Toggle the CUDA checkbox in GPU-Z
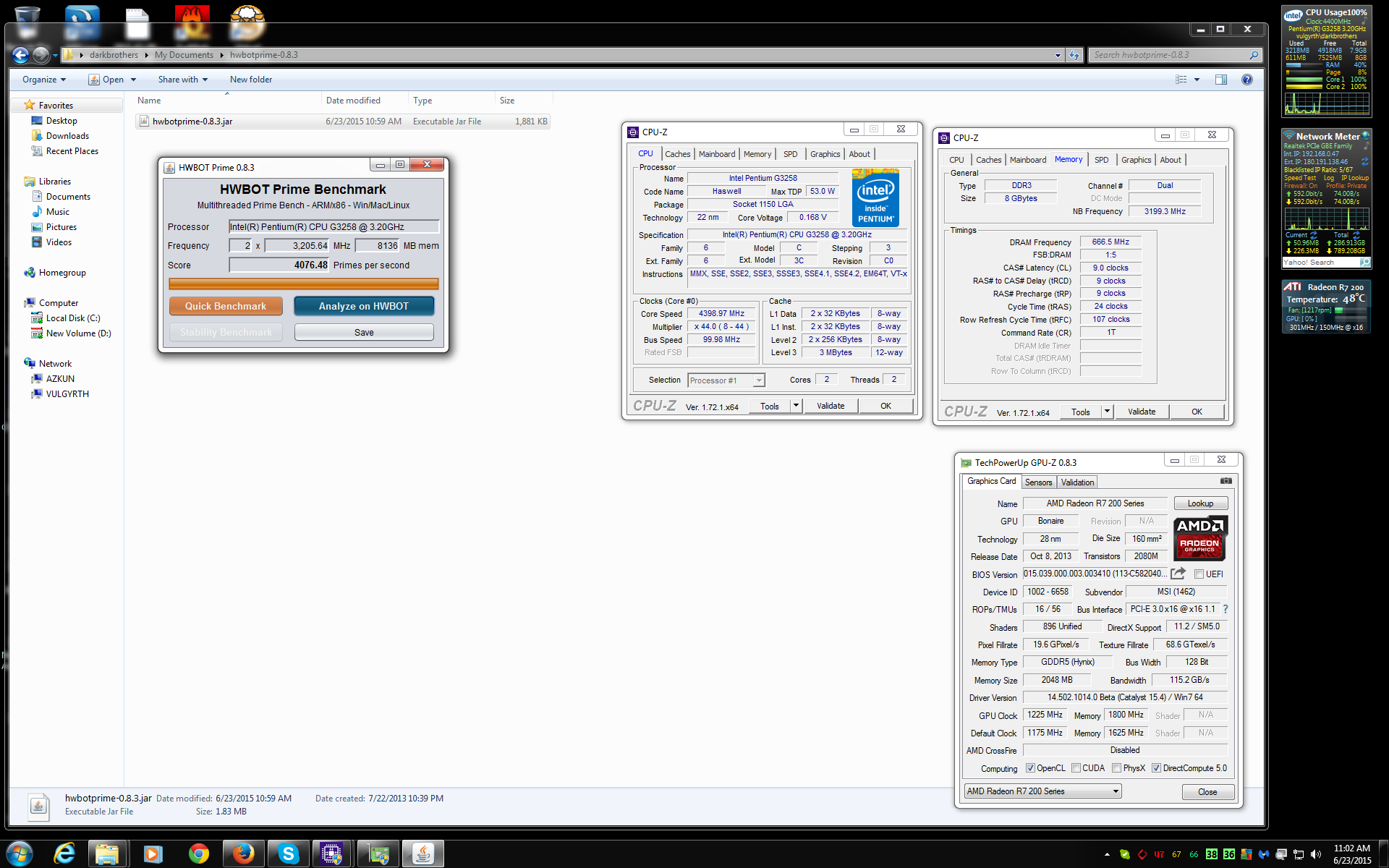1389x868 pixels. pos(1076,768)
